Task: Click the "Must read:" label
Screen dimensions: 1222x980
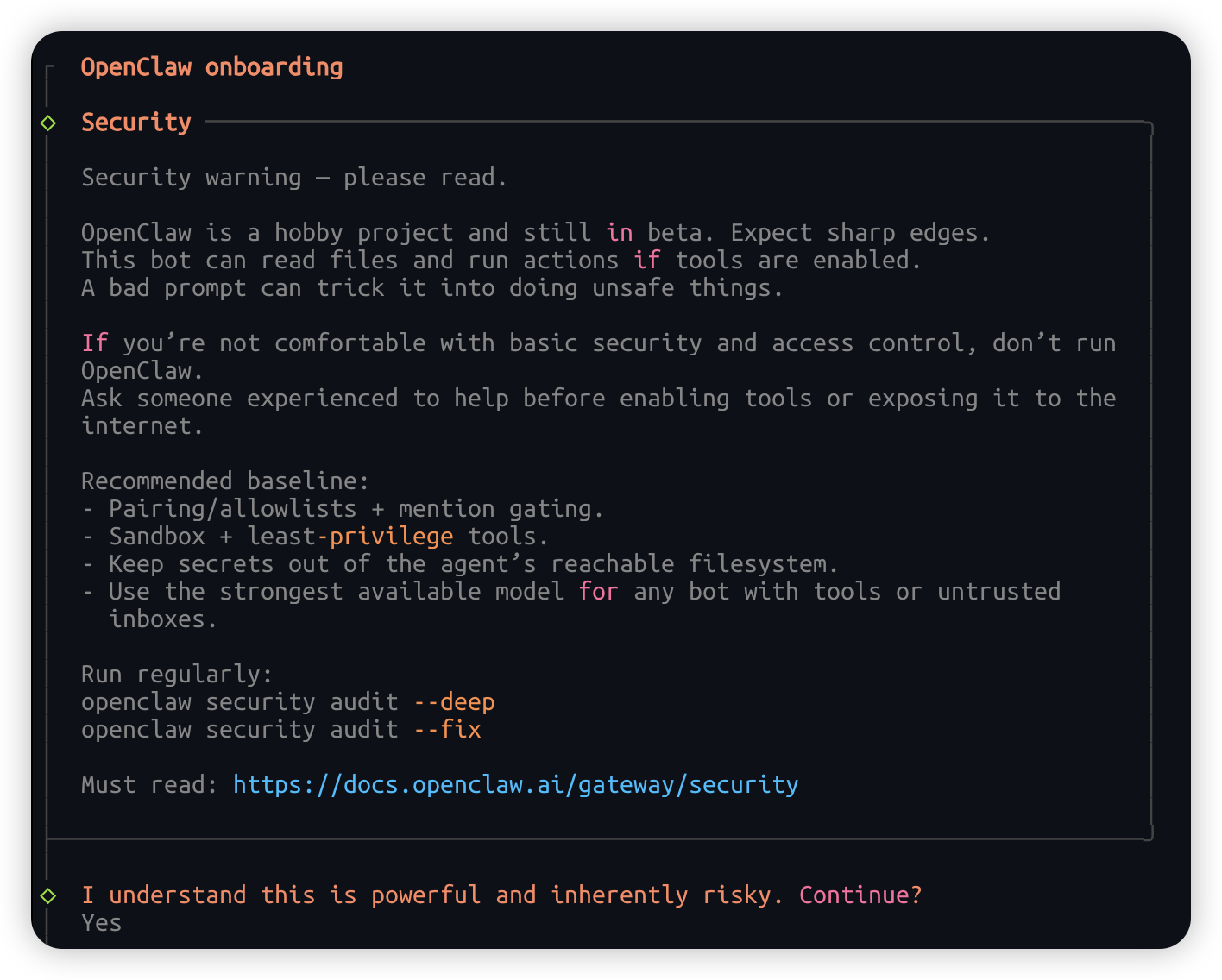Action: click(149, 784)
